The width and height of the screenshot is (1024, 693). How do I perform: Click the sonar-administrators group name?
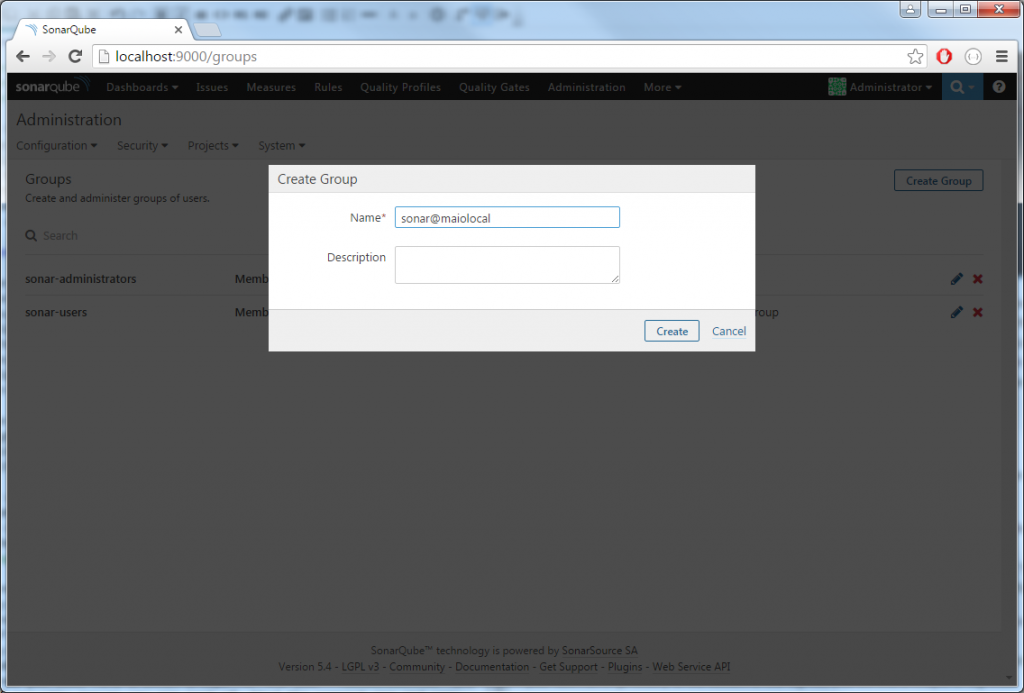[80, 279]
